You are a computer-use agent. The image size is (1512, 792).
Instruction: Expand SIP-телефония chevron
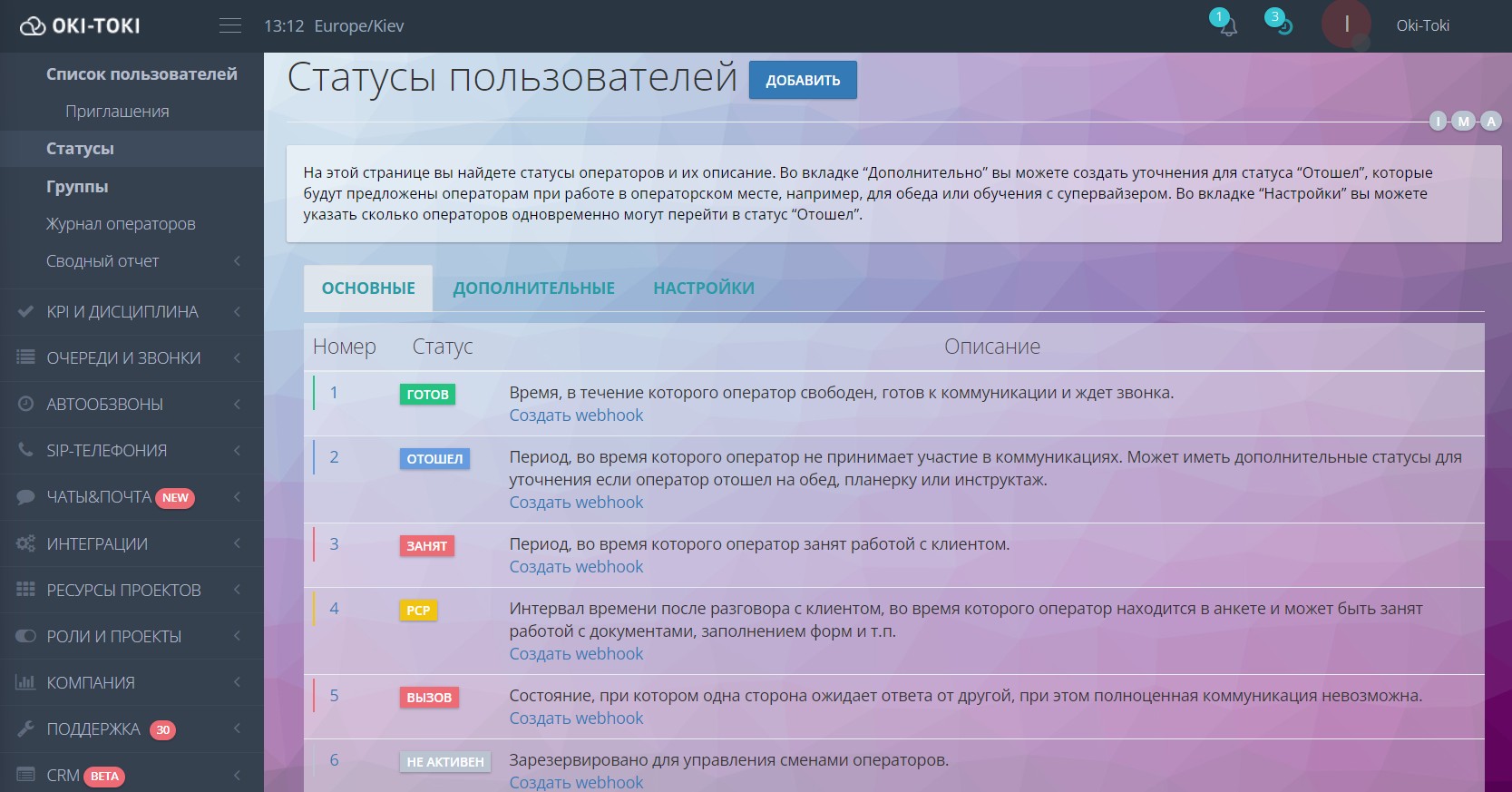point(237,450)
